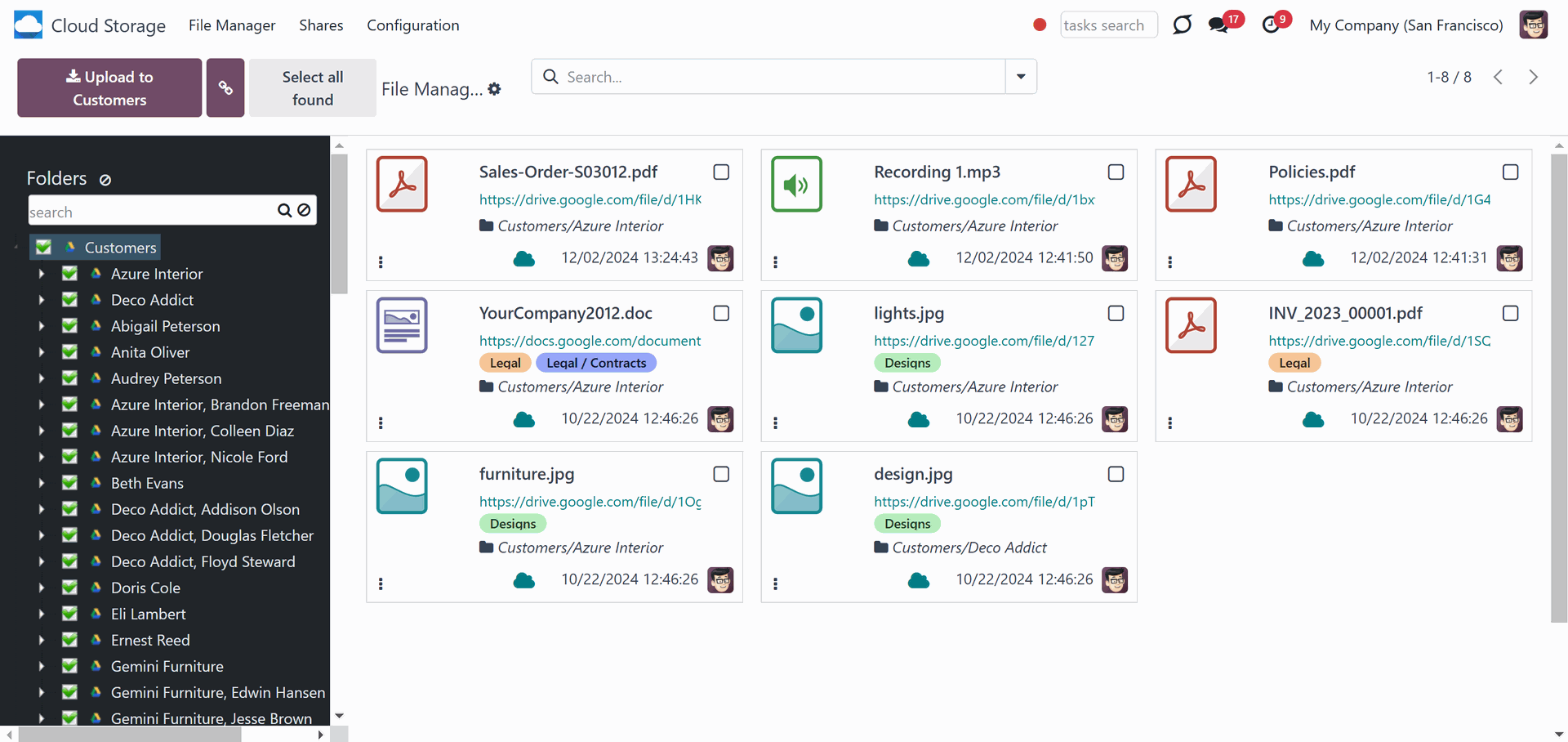Click Upload to Customers button
This screenshot has width=1568, height=742.
click(x=109, y=87)
